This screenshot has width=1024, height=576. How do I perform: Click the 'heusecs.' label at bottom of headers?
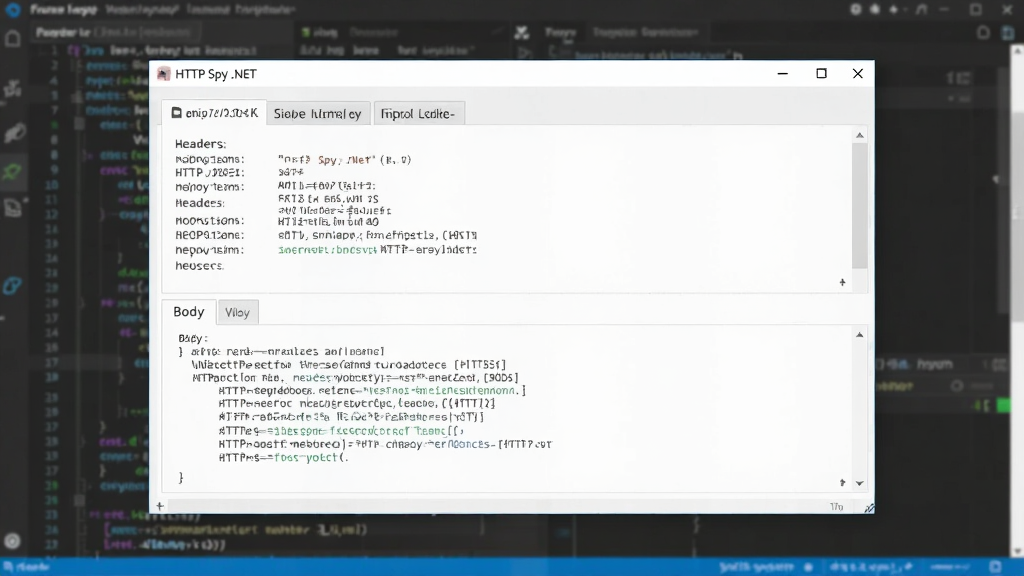pos(199,265)
